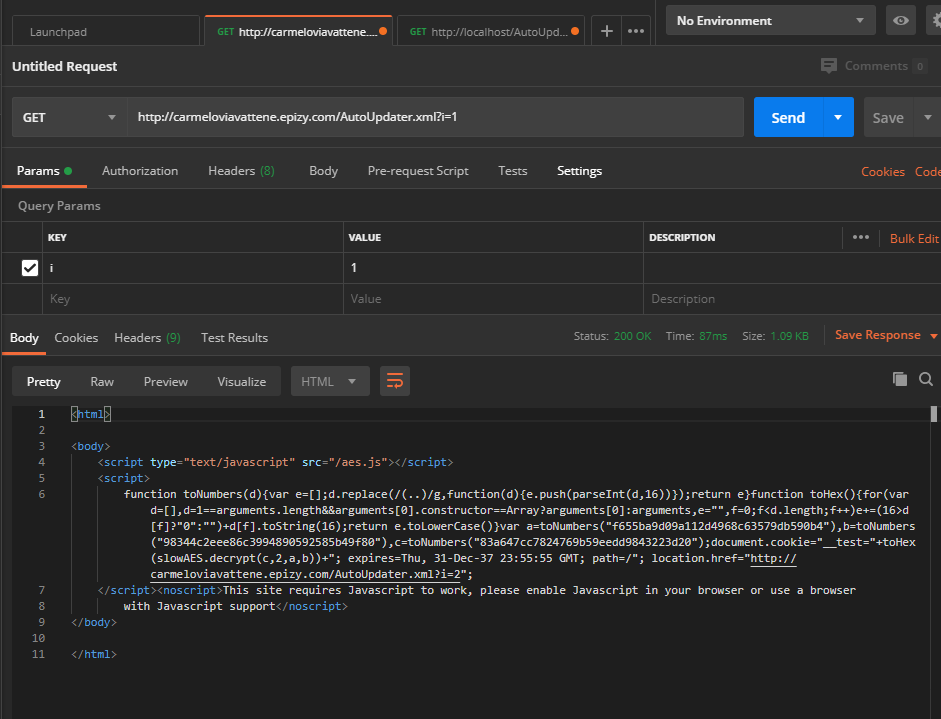Click the query params options ellipsis
The width and height of the screenshot is (941, 719).
(861, 237)
